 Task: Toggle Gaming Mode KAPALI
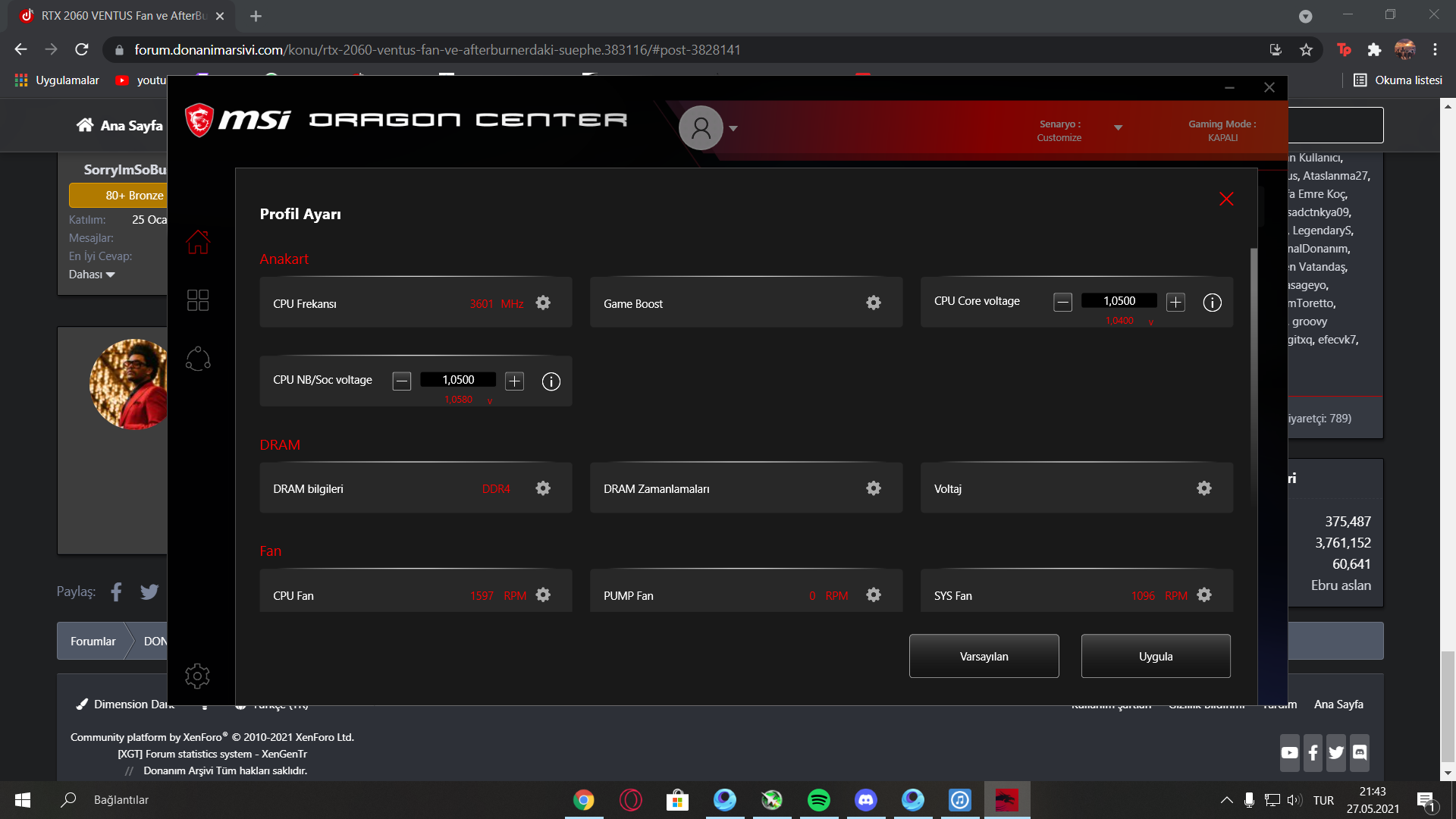1222,130
